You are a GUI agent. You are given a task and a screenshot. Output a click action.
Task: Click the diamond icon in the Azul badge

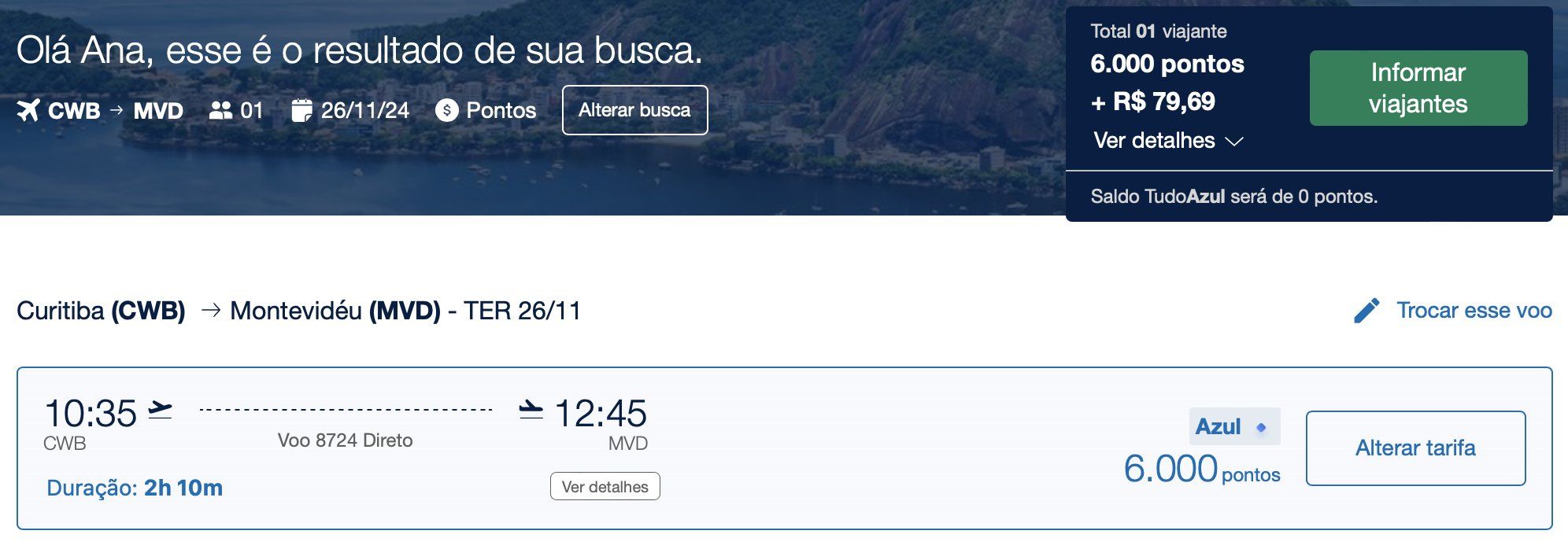tap(1261, 427)
